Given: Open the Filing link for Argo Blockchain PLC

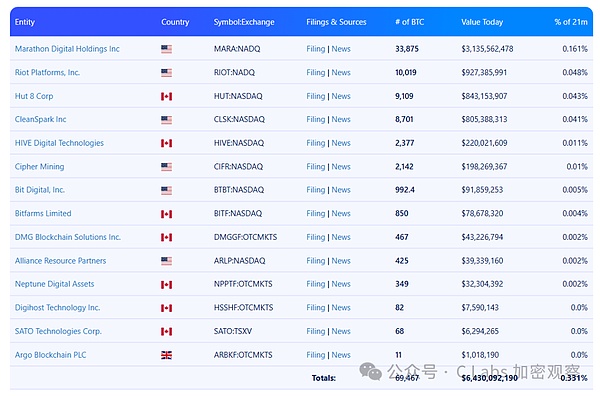Looking at the screenshot, I should point(316,355).
